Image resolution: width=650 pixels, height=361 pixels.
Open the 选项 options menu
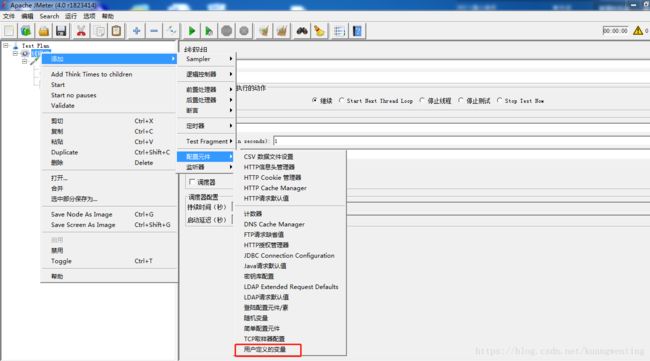pos(89,16)
